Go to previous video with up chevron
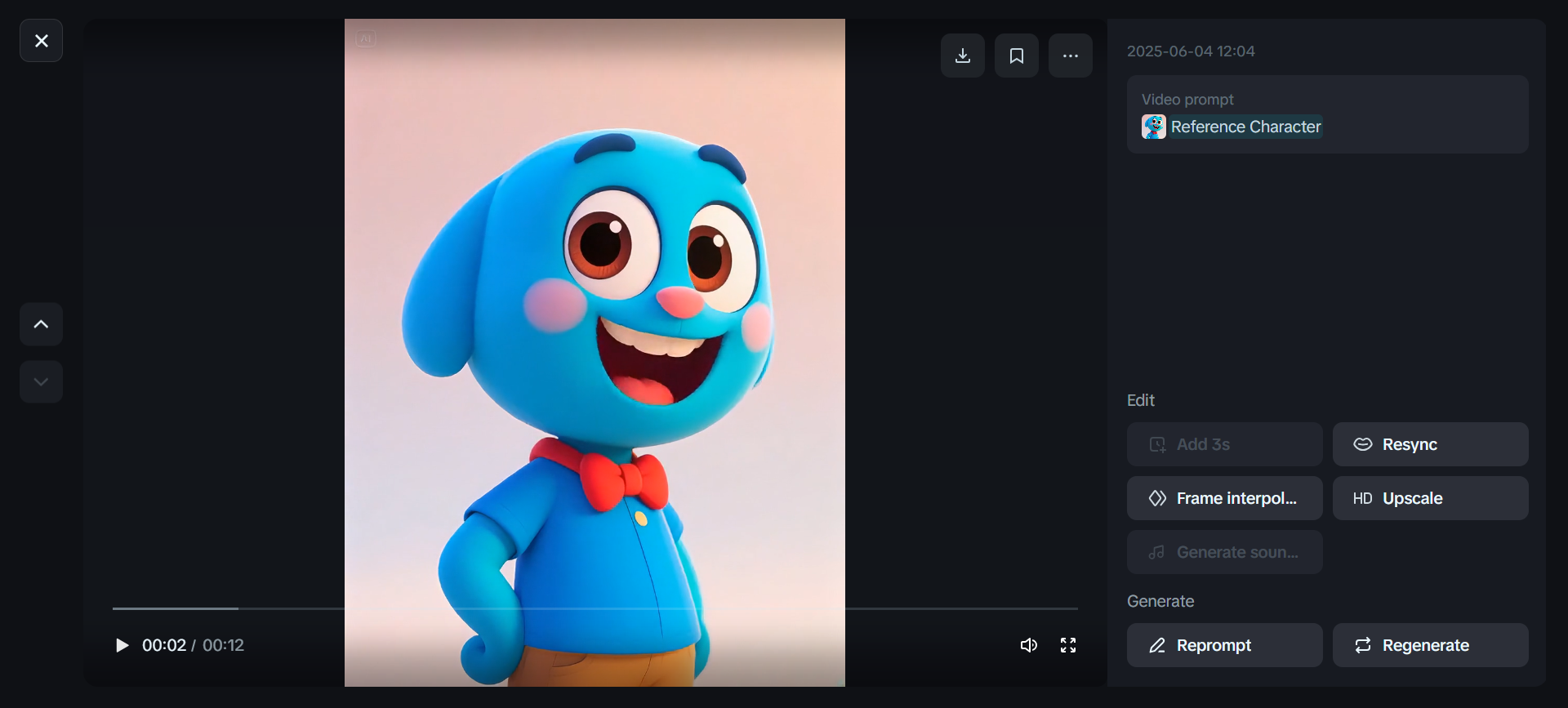The width and height of the screenshot is (1568, 708). (41, 324)
